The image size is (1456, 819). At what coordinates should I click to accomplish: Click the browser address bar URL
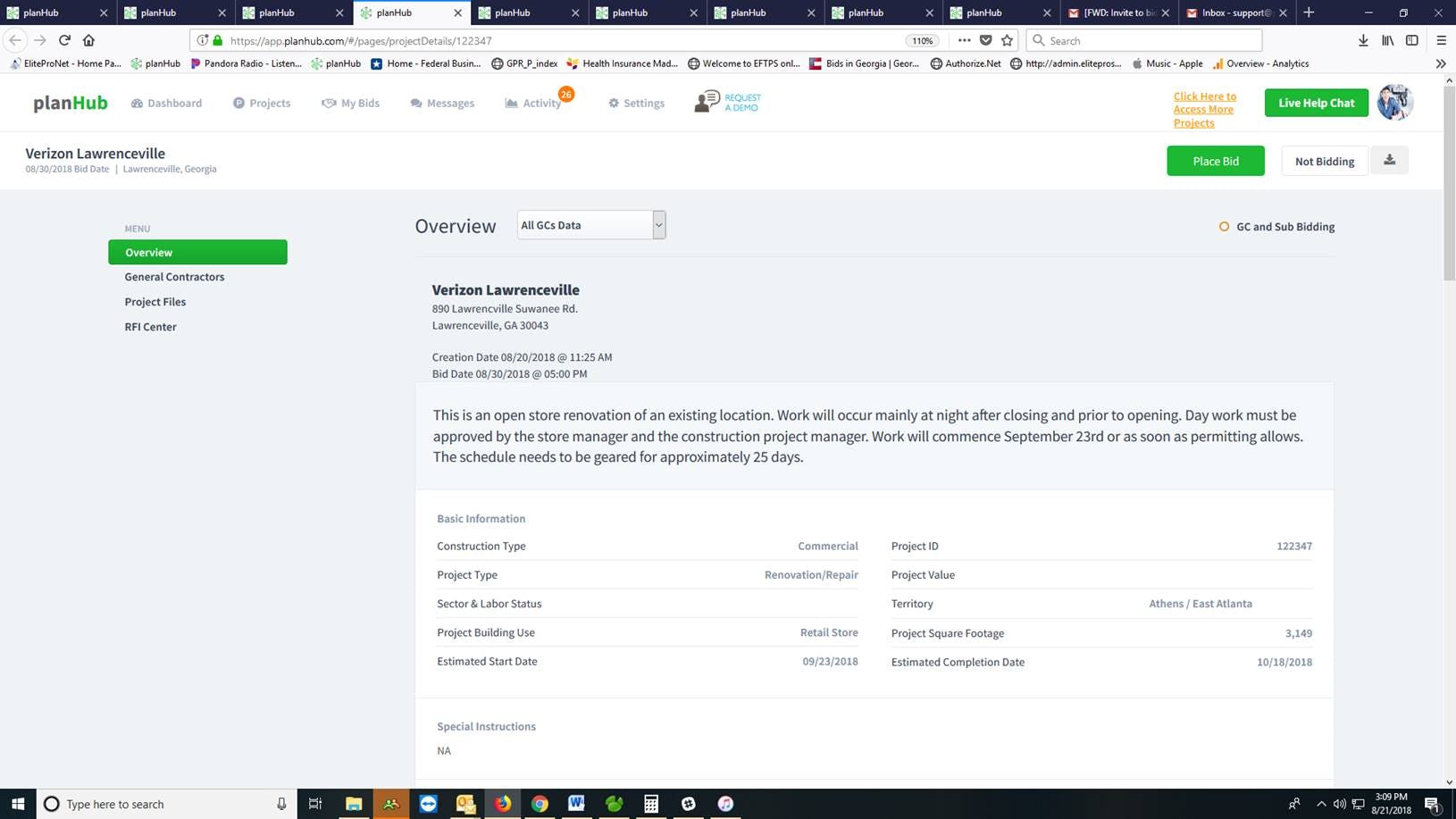(x=361, y=40)
